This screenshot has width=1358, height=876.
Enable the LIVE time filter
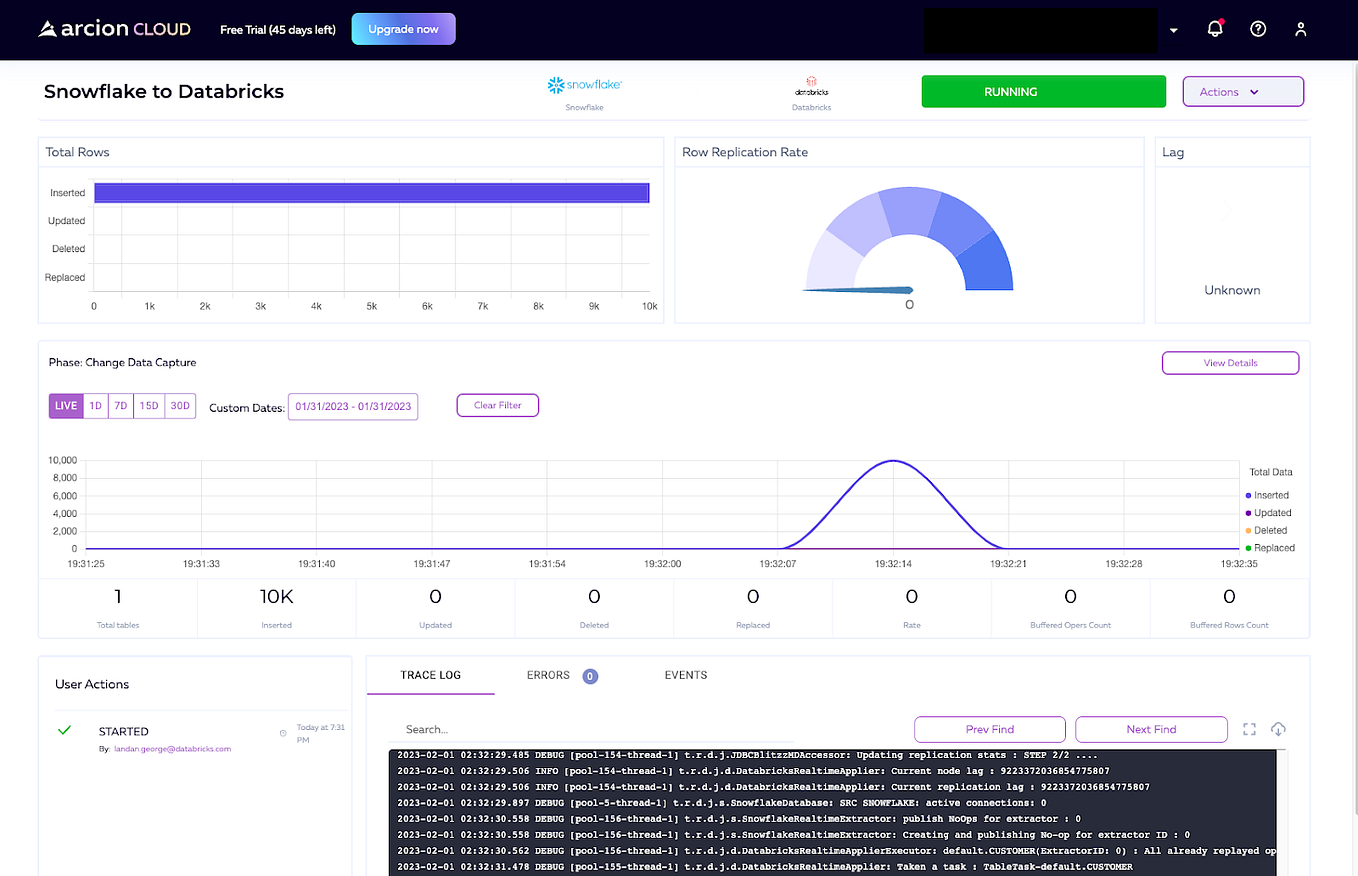[65, 405]
